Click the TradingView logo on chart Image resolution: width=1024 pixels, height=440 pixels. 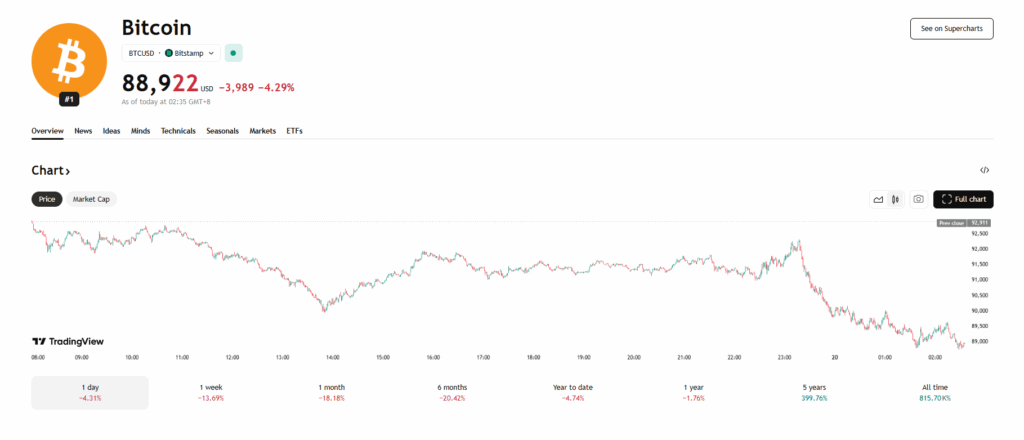tap(68, 341)
